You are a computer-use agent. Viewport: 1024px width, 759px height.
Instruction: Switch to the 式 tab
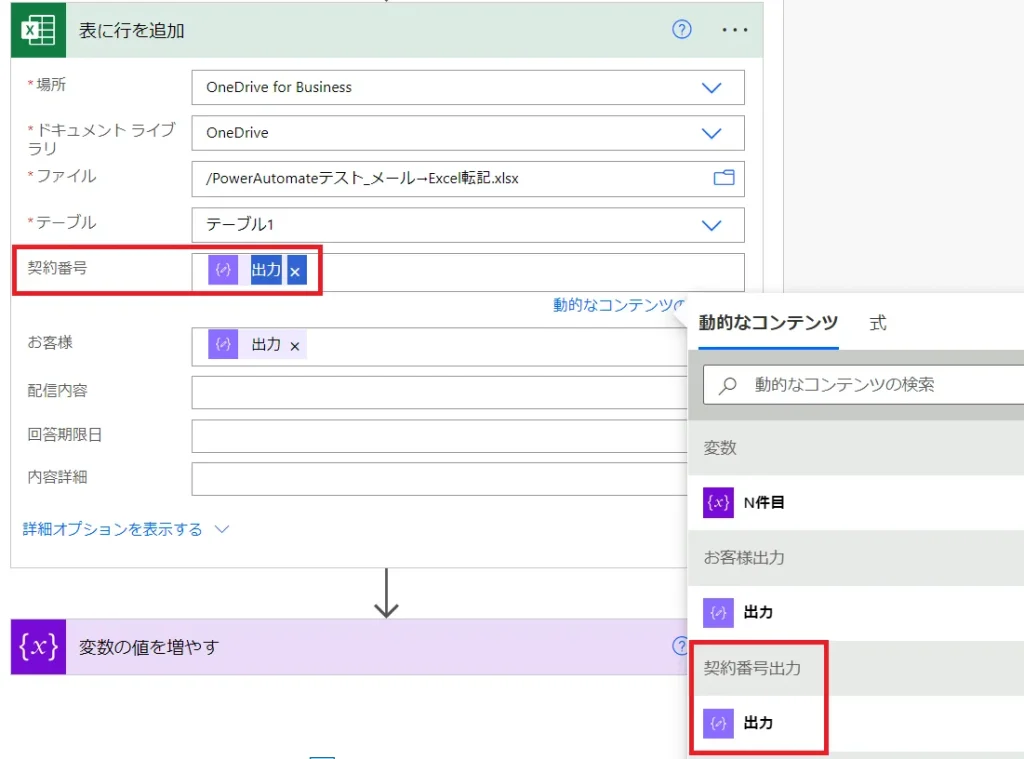877,323
